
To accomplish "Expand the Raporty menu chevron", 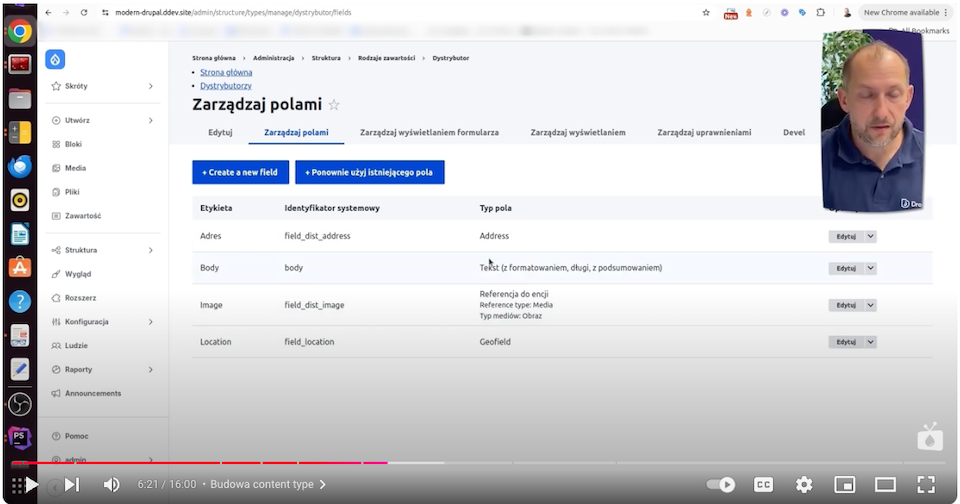I will coord(151,370).
